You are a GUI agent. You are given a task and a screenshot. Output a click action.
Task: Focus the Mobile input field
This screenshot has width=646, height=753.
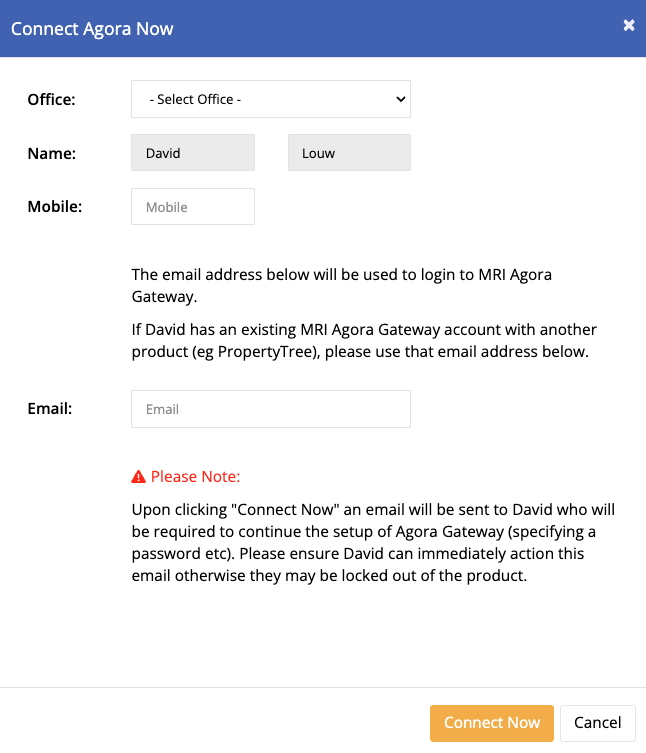tap(193, 206)
